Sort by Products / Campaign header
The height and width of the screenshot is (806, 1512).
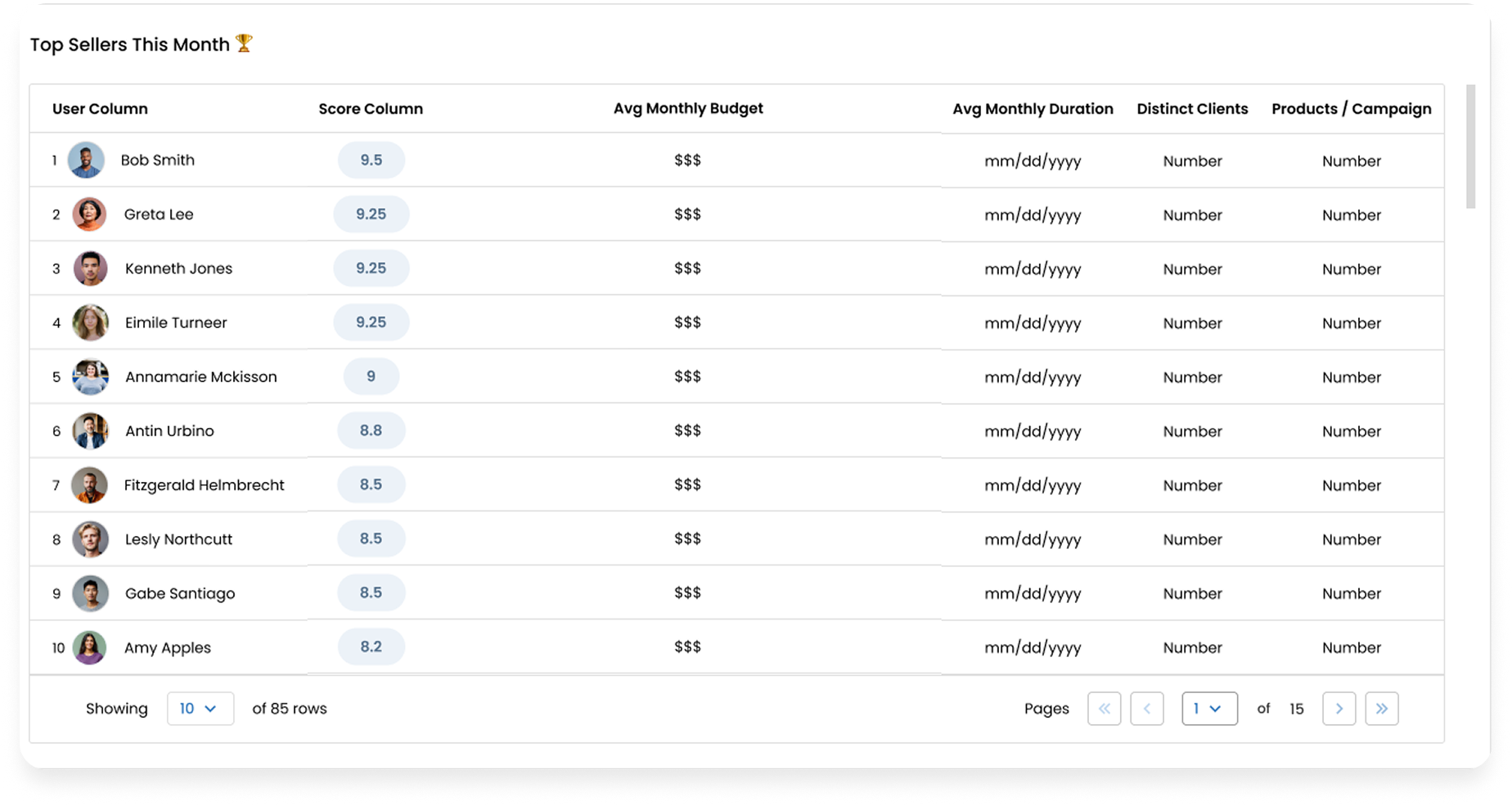click(x=1351, y=109)
